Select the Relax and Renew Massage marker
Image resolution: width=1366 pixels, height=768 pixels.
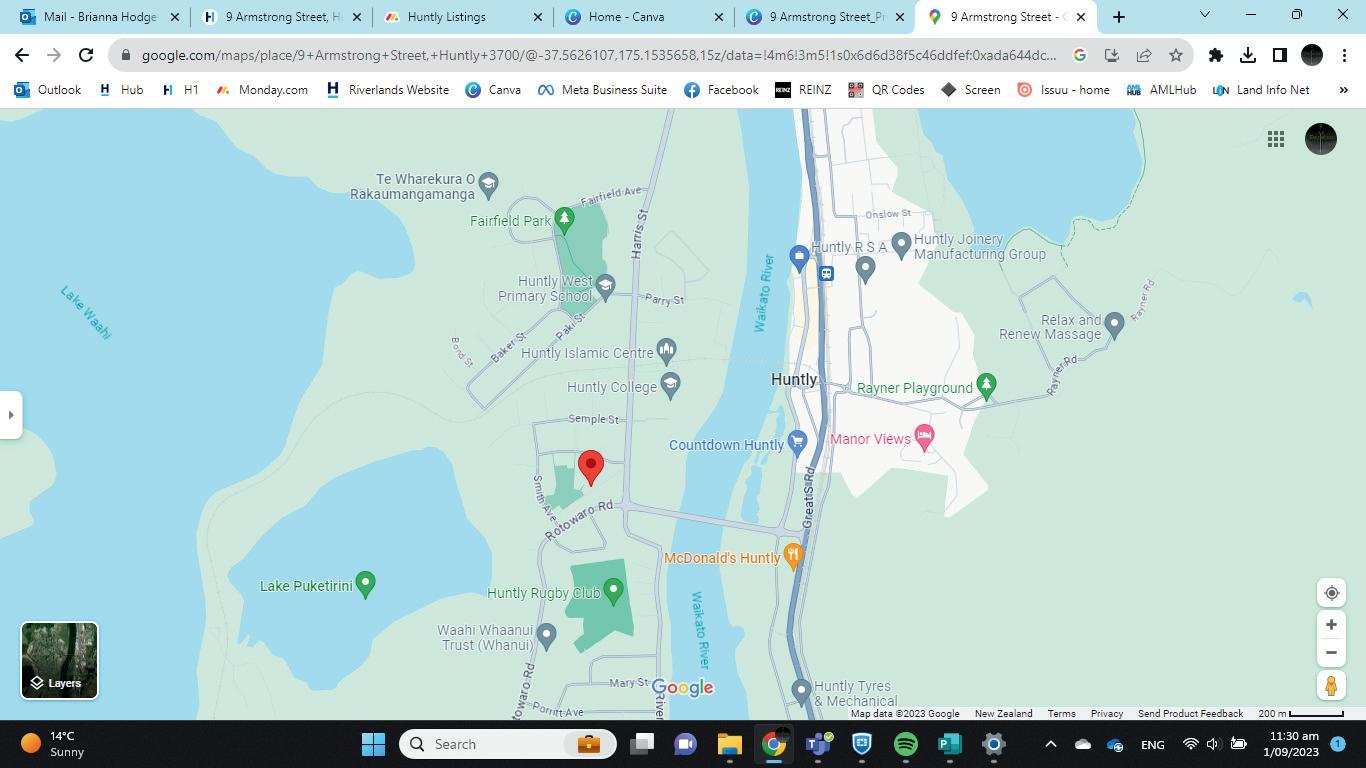[1114, 326]
